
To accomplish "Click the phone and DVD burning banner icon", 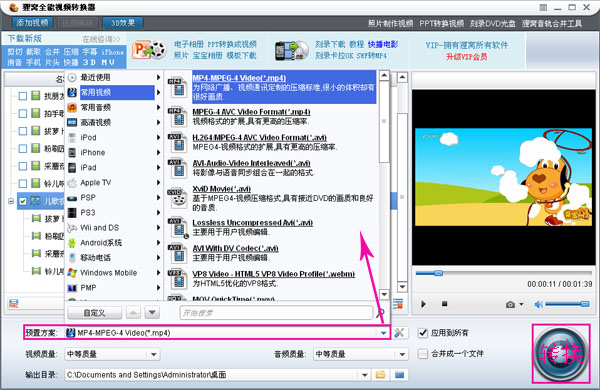I will pyautogui.click(x=292, y=51).
